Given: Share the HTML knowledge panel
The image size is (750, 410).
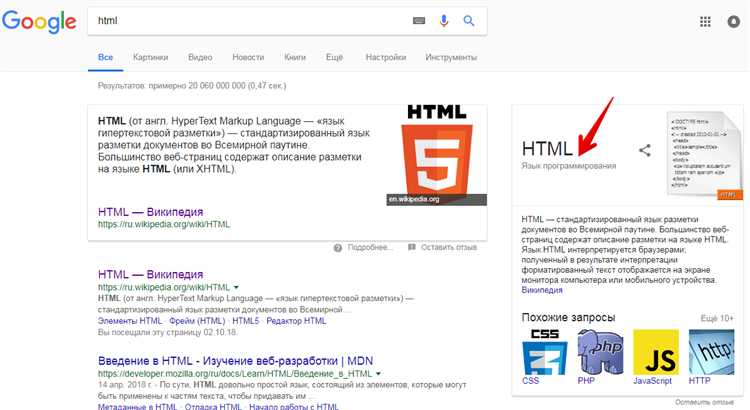Looking at the screenshot, I should click(x=645, y=150).
